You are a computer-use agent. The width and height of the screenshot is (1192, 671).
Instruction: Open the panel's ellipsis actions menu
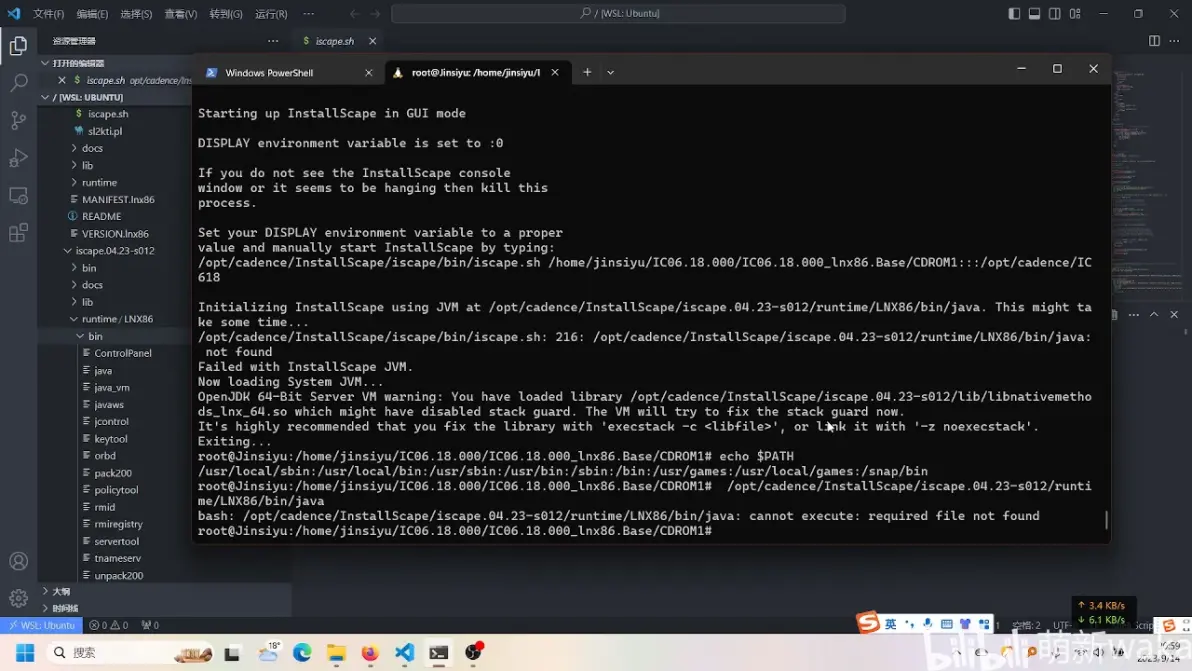point(1133,315)
